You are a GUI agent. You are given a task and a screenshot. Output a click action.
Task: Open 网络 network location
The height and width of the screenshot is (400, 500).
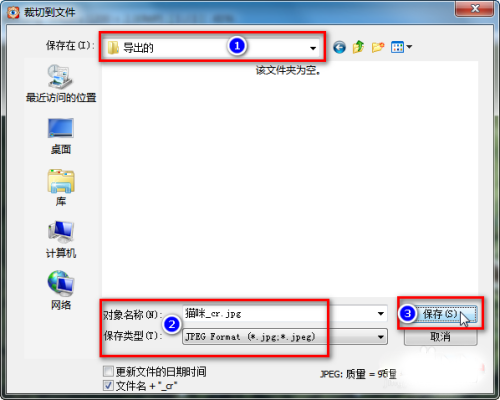pos(61,290)
